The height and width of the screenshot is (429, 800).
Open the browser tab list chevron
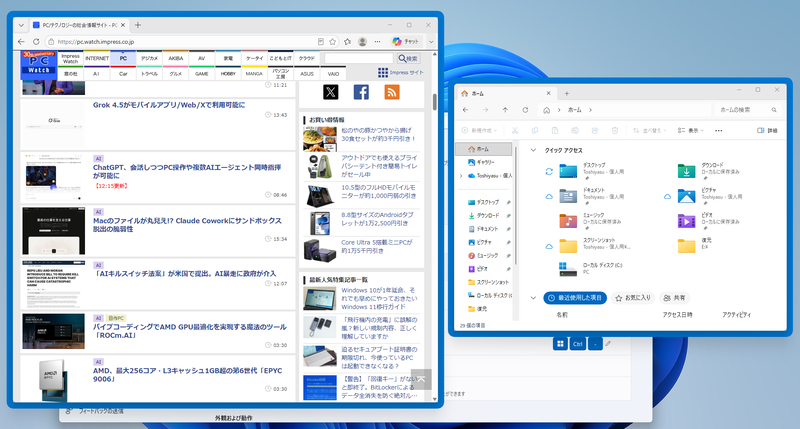point(21,24)
